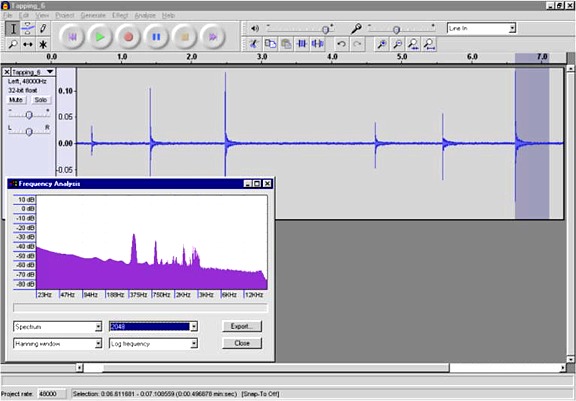Viewport: 576px width, 401px height.
Task: Click the Close button in Frequency Analysis
Action: point(242,343)
